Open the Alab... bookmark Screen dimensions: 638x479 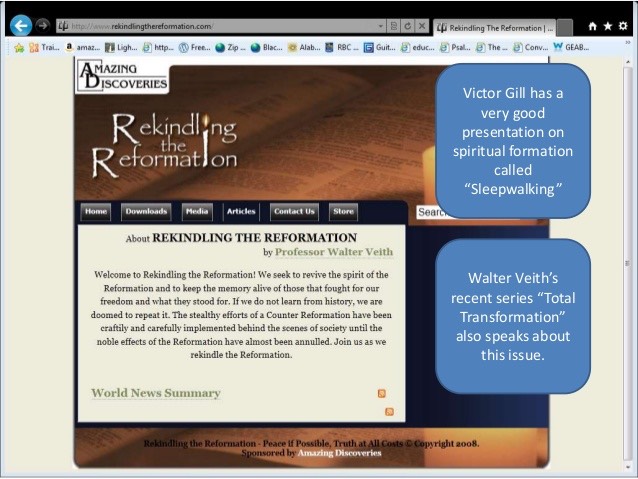304,48
